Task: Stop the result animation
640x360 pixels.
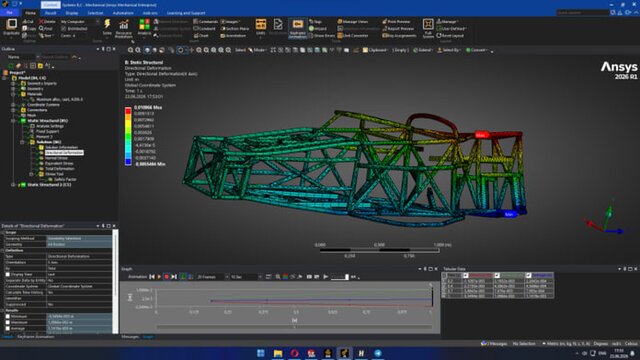Action: (167, 277)
